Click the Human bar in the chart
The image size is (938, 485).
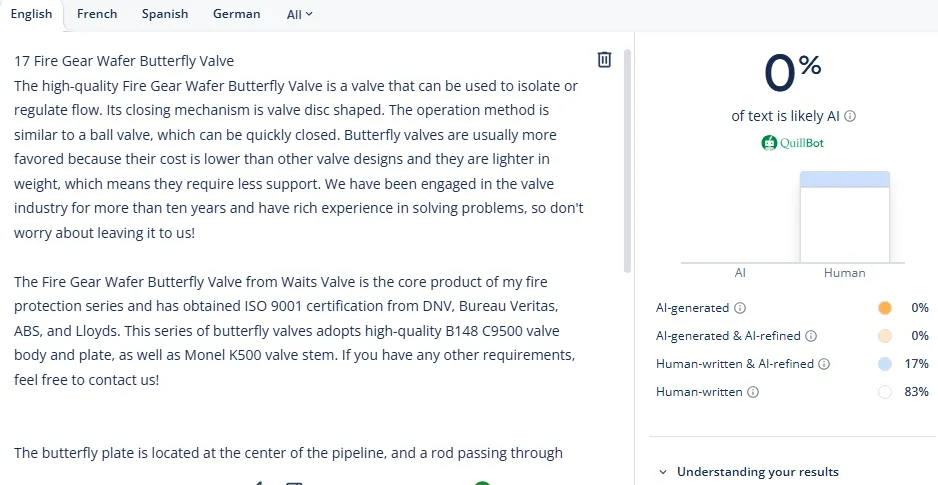(x=845, y=218)
